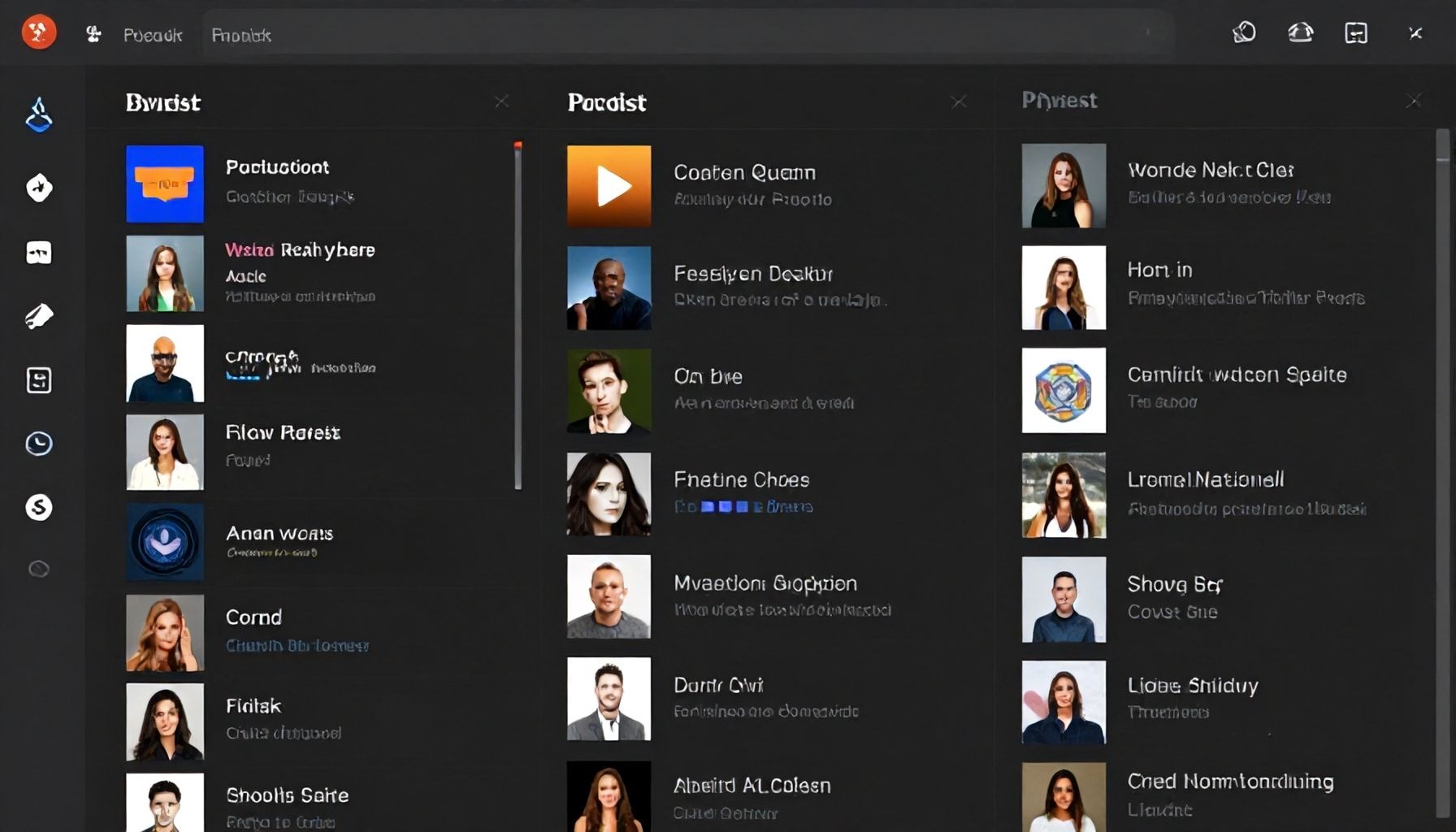Open the clock history icon in sidebar

point(38,443)
